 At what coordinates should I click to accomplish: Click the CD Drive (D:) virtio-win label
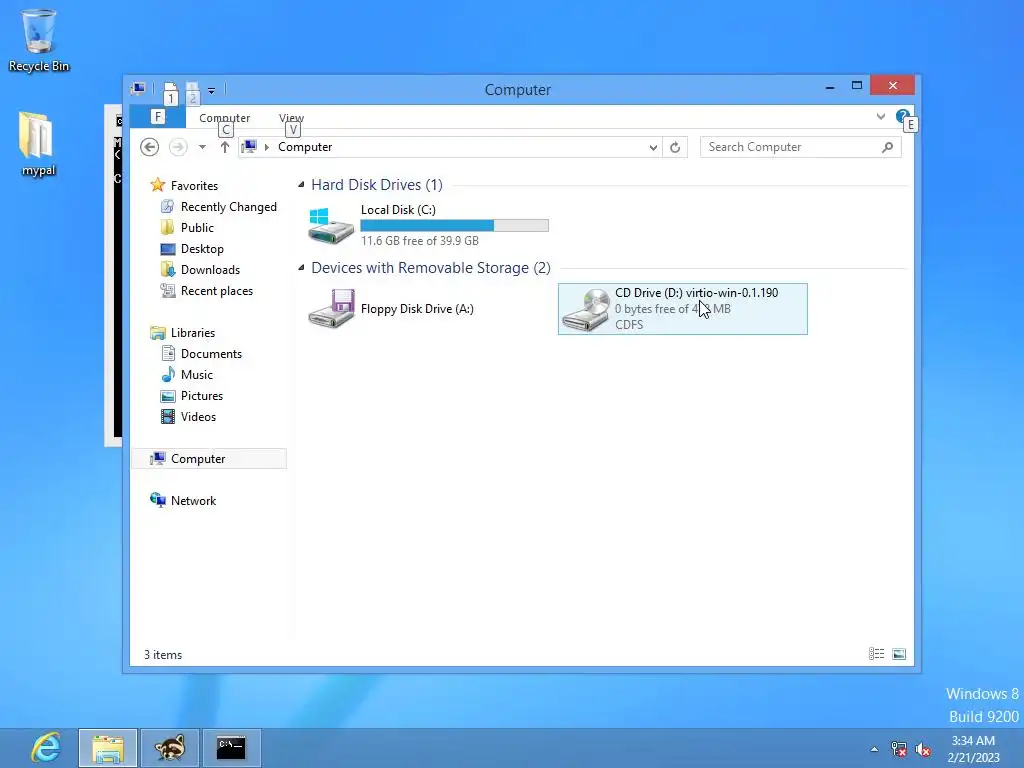click(697, 293)
